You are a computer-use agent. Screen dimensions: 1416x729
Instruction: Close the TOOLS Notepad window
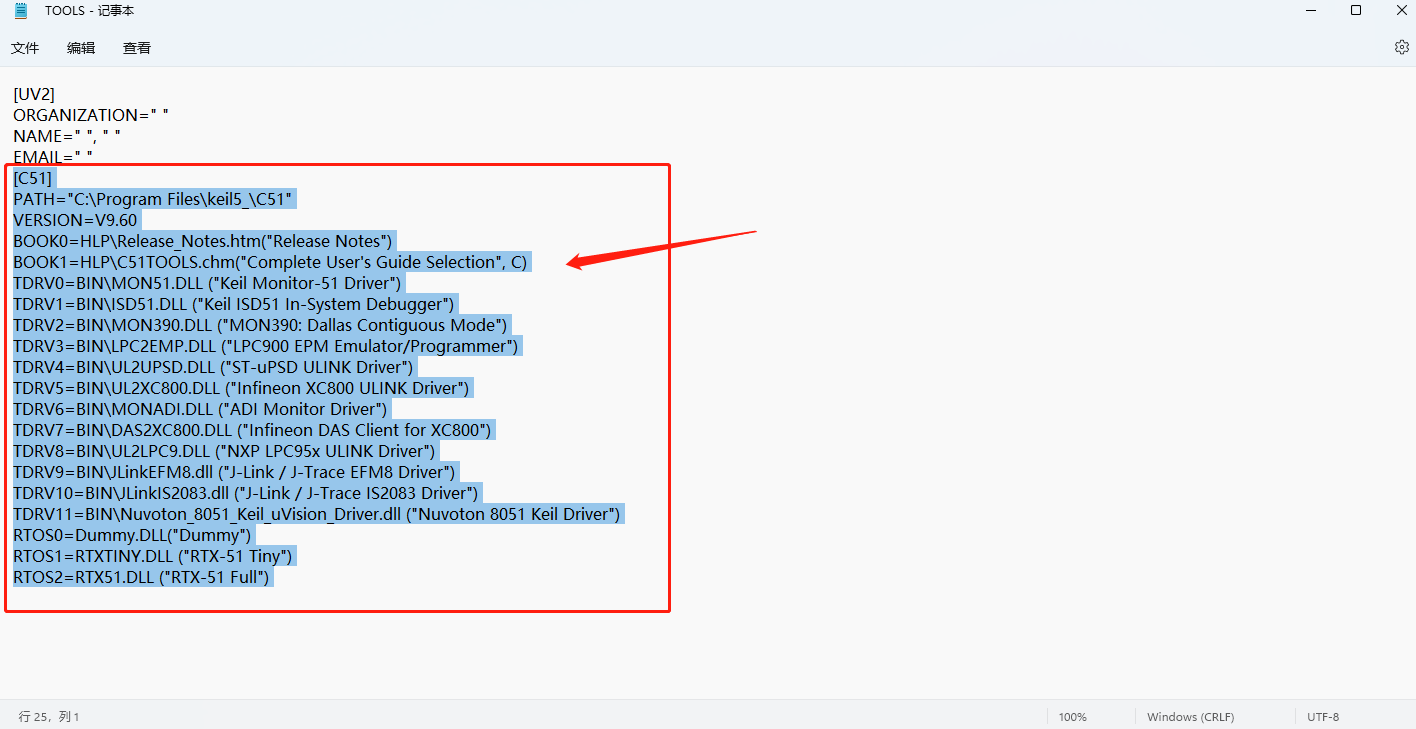point(1400,10)
